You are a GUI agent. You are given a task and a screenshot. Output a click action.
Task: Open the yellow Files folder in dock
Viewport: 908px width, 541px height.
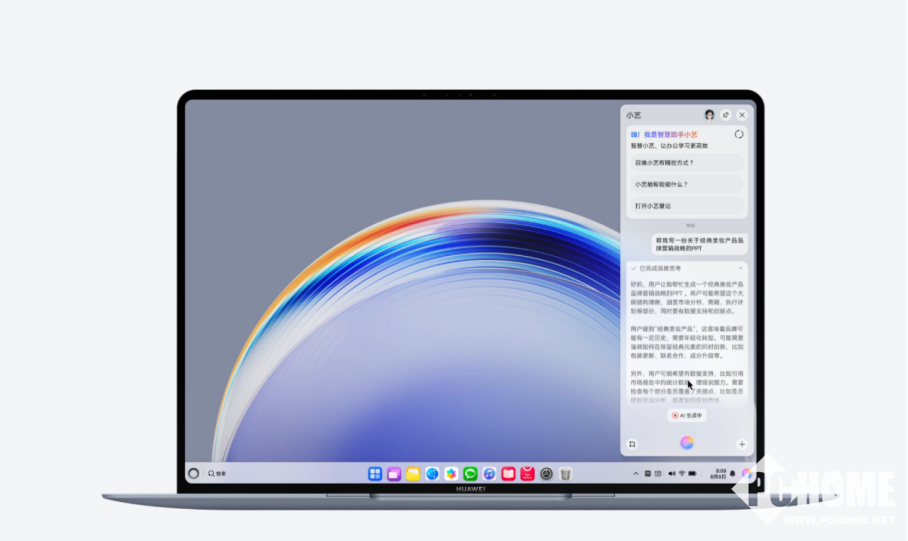tap(413, 474)
